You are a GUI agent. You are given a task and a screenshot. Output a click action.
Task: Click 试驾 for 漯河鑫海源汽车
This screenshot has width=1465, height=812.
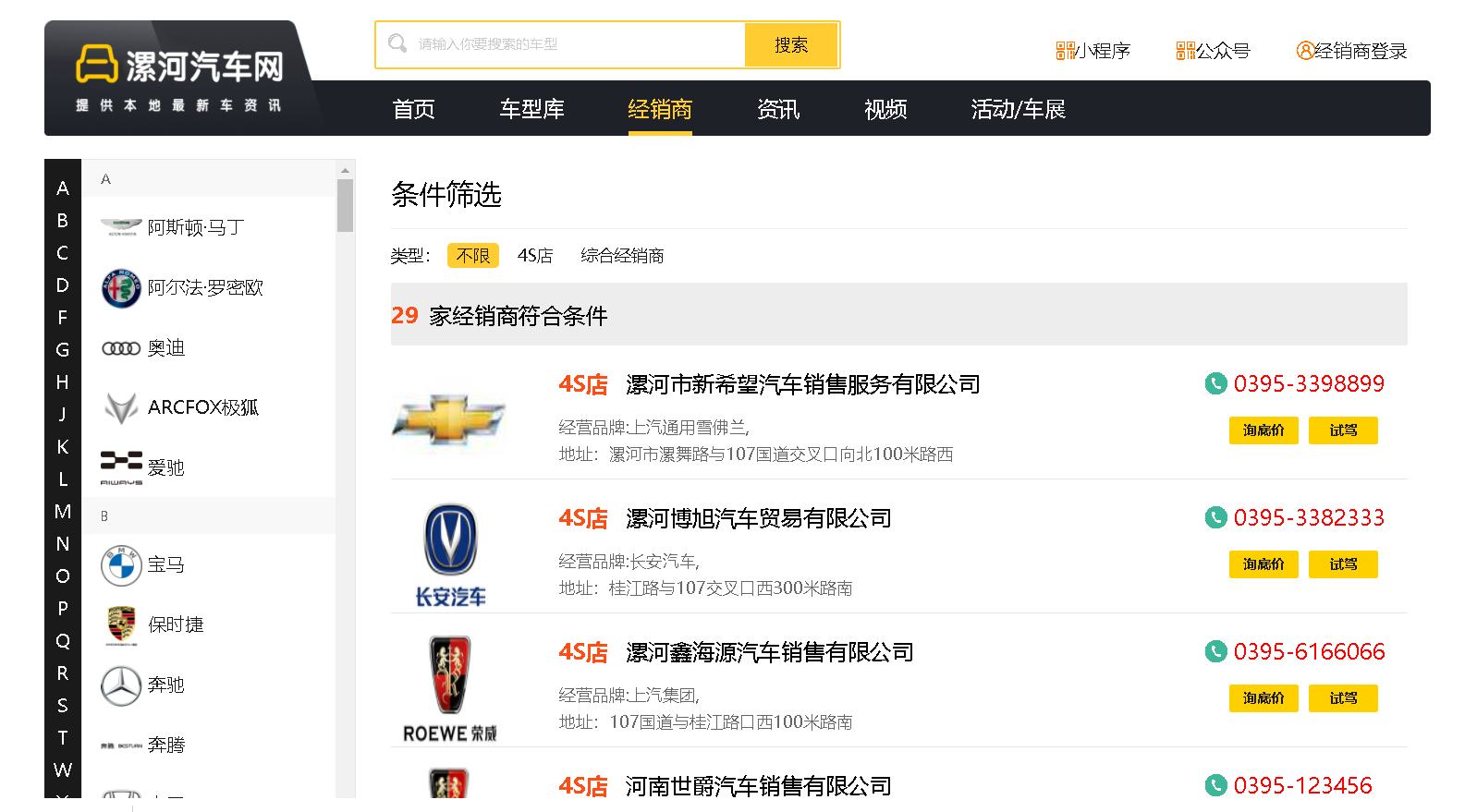click(1343, 698)
